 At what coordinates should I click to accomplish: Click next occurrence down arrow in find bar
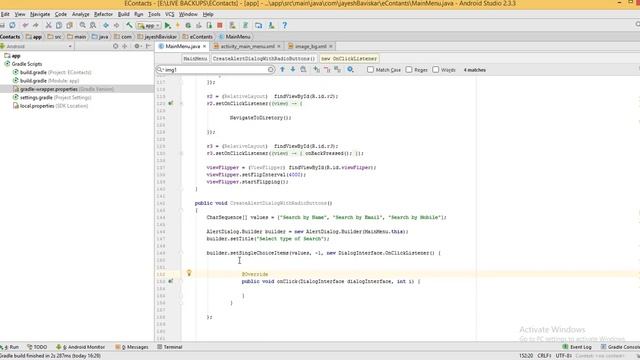[293, 70]
